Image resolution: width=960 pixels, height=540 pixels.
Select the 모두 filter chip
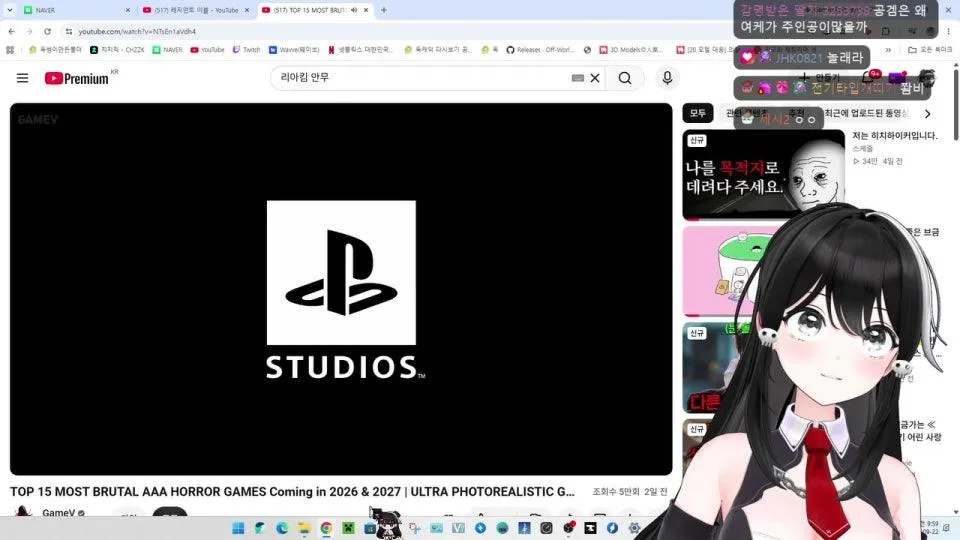(x=698, y=113)
